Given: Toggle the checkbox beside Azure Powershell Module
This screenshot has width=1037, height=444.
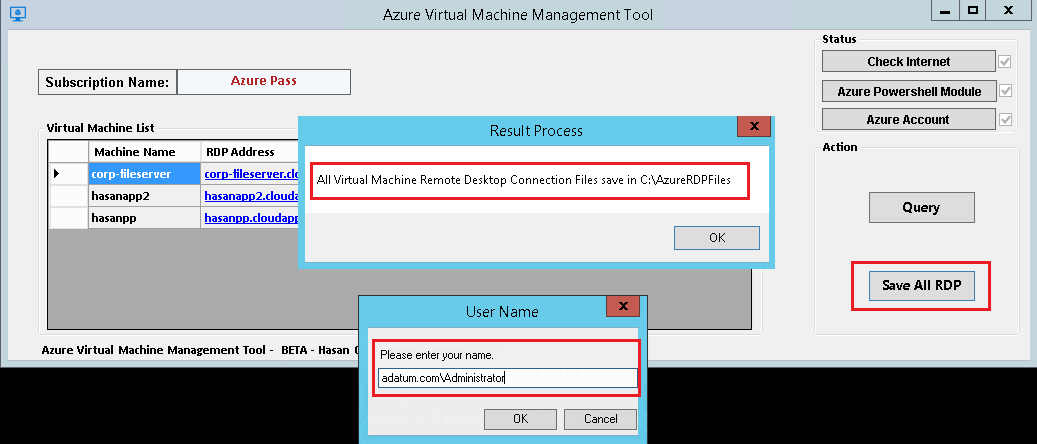Looking at the screenshot, I should pos(1005,91).
